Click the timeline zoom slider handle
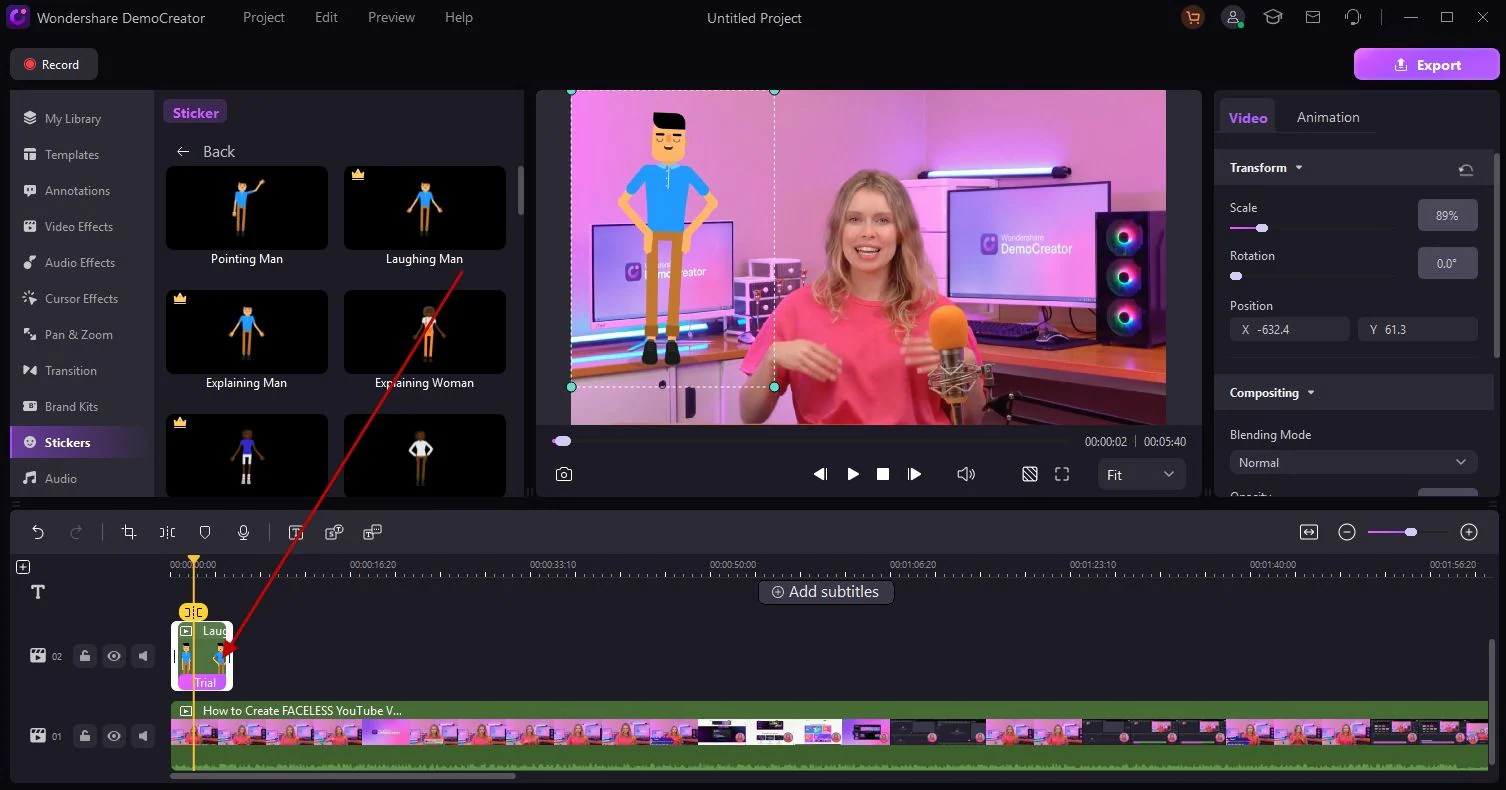 coord(1411,532)
